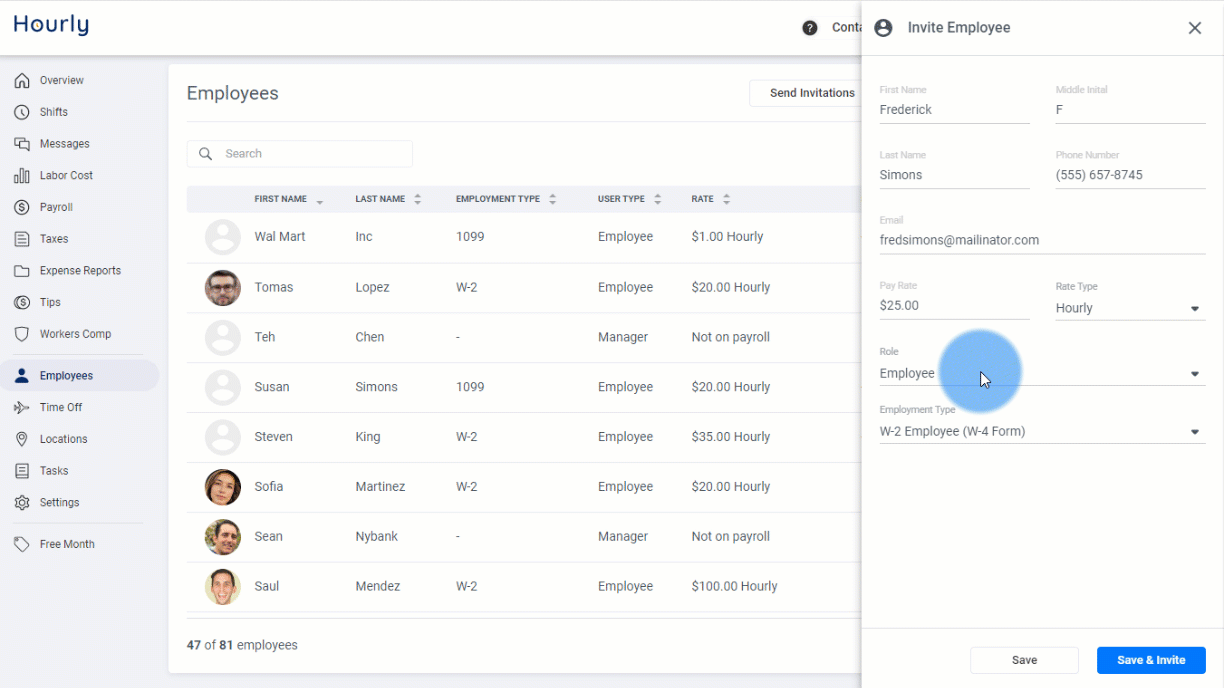This screenshot has height=688, width=1224.
Task: Open the Rate Type dropdown
Action: pos(1130,308)
